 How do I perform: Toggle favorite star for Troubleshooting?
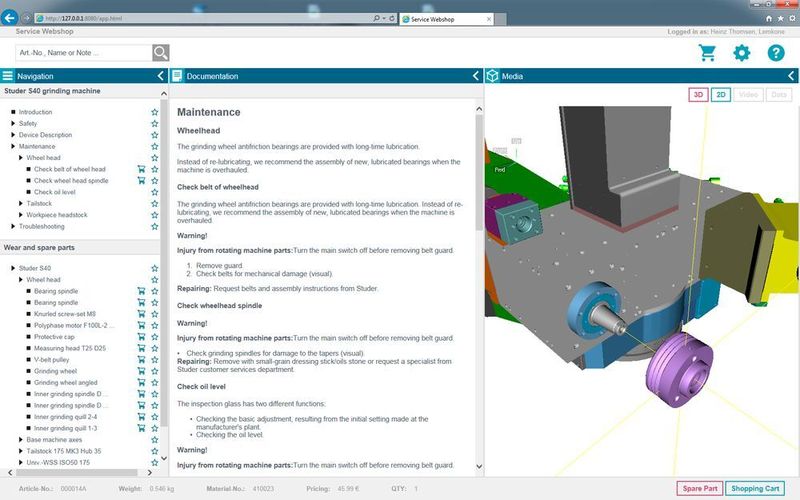click(x=154, y=226)
